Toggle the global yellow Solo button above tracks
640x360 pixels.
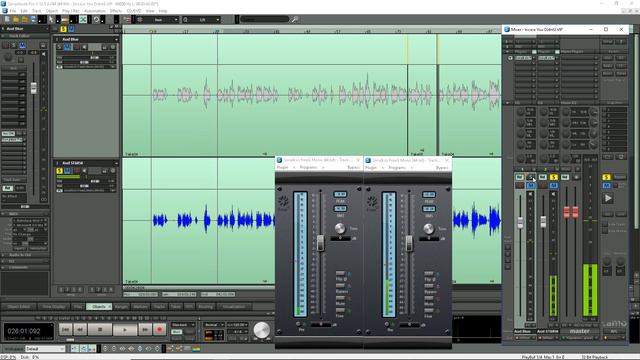click(x=63, y=29)
